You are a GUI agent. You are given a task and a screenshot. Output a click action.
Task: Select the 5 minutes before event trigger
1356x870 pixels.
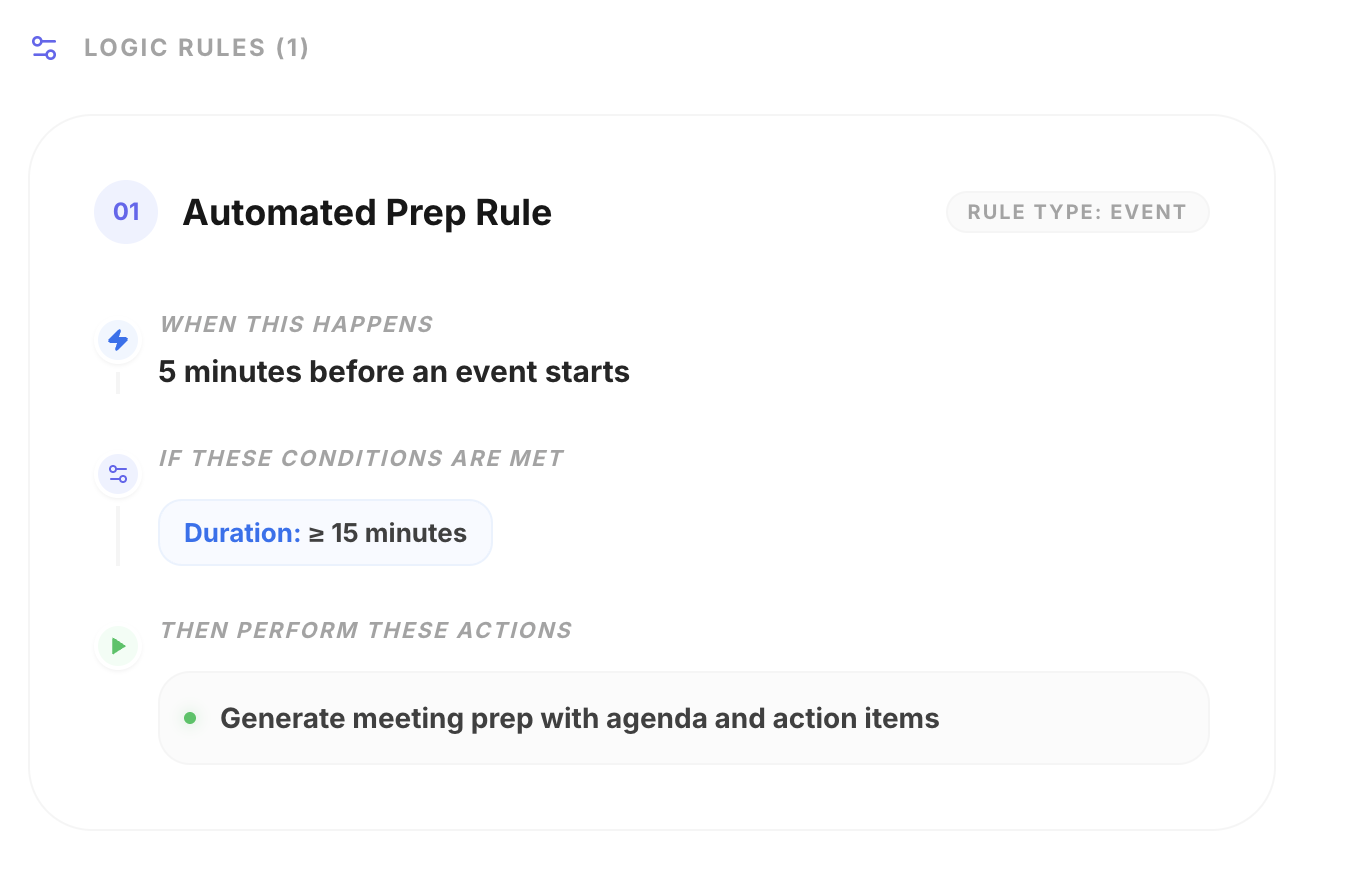tap(394, 372)
